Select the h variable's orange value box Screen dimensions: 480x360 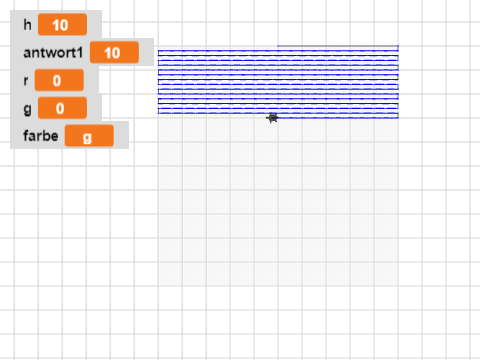62,25
